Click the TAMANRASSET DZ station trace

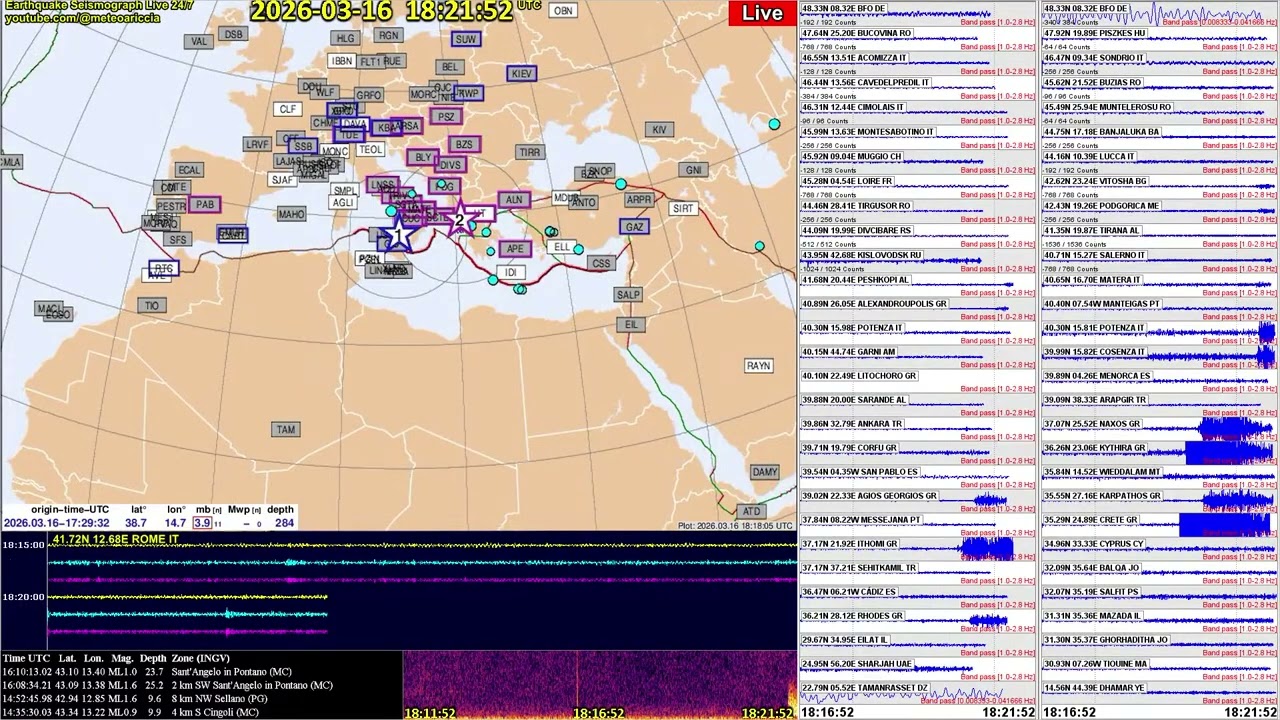917,694
